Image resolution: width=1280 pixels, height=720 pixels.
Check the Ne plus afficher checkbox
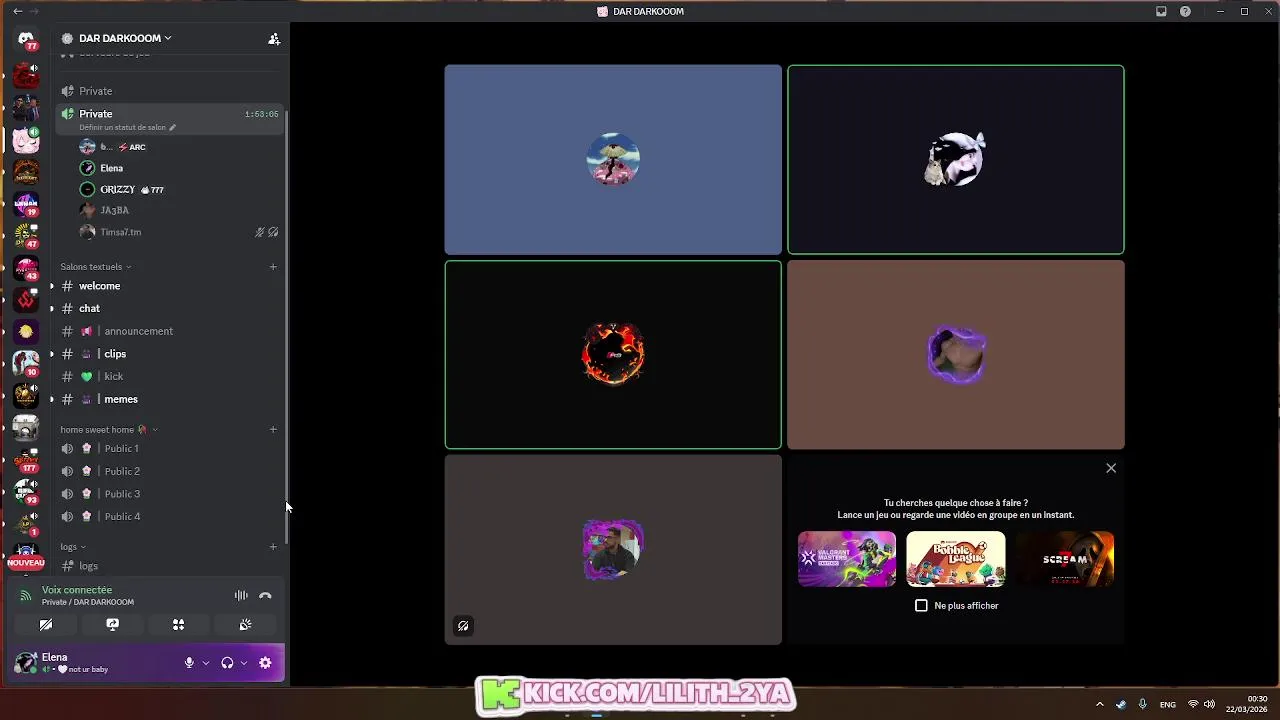click(922, 606)
